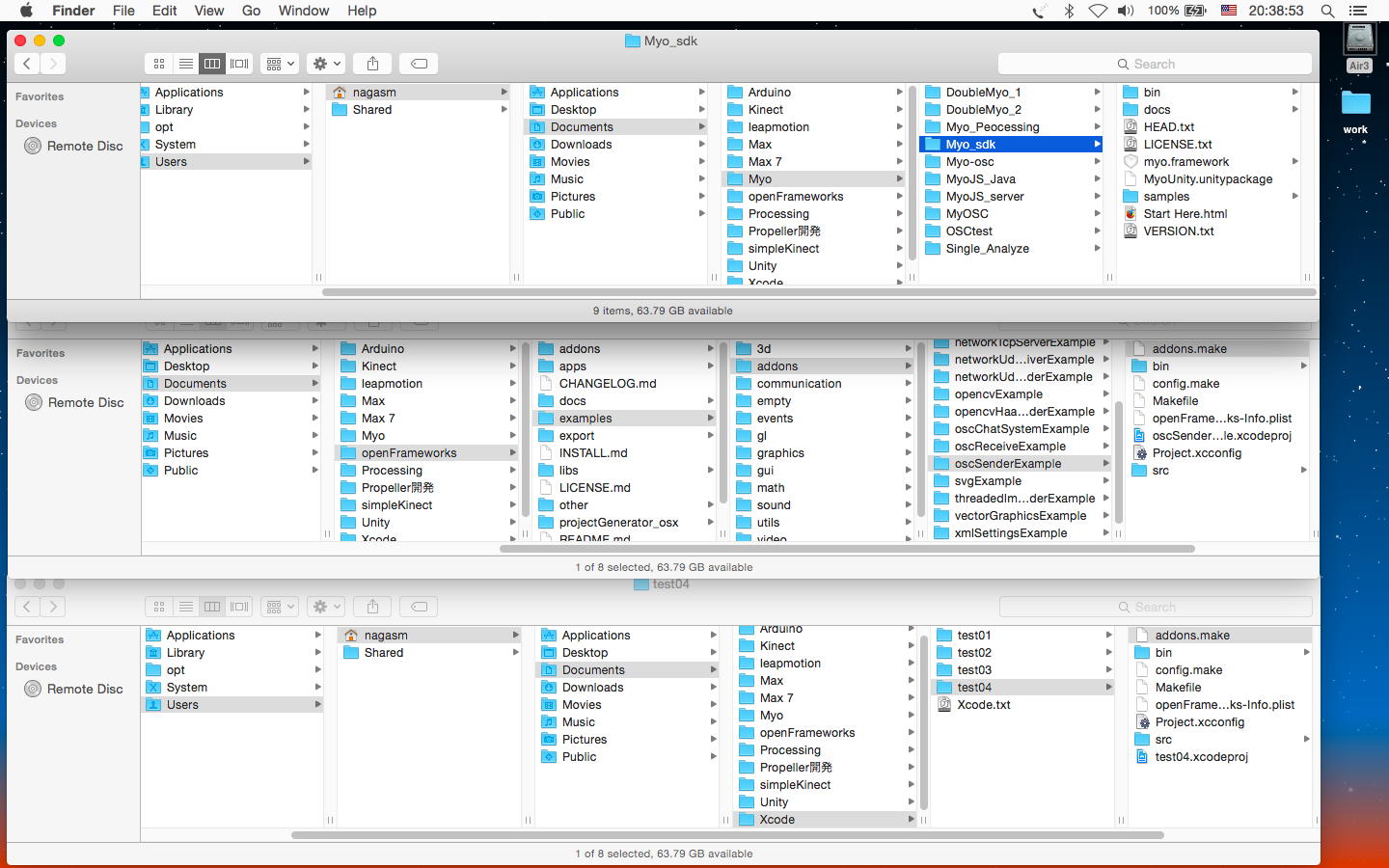The image size is (1389, 868).
Task: Open Spotlight search in the menu bar
Action: (1327, 11)
